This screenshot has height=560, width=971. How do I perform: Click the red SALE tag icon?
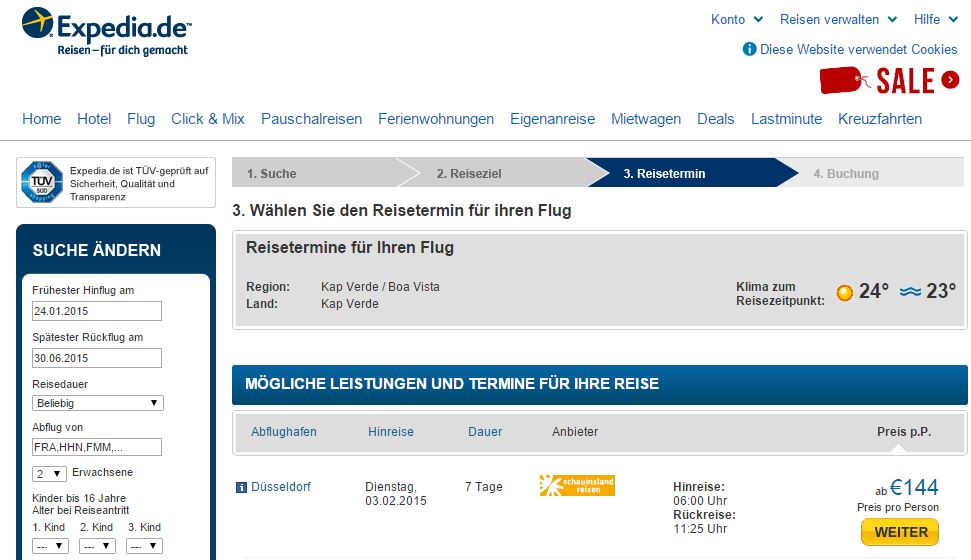(843, 81)
